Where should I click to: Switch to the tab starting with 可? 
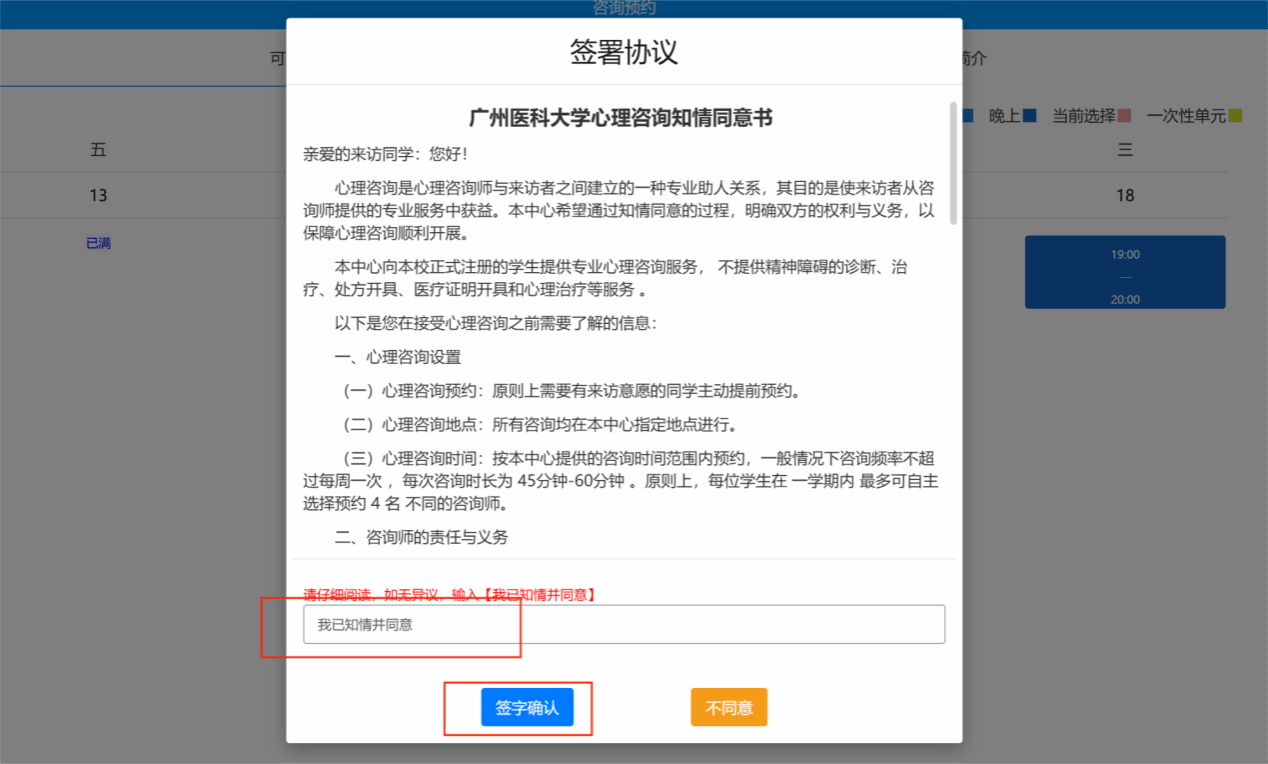click(x=277, y=58)
